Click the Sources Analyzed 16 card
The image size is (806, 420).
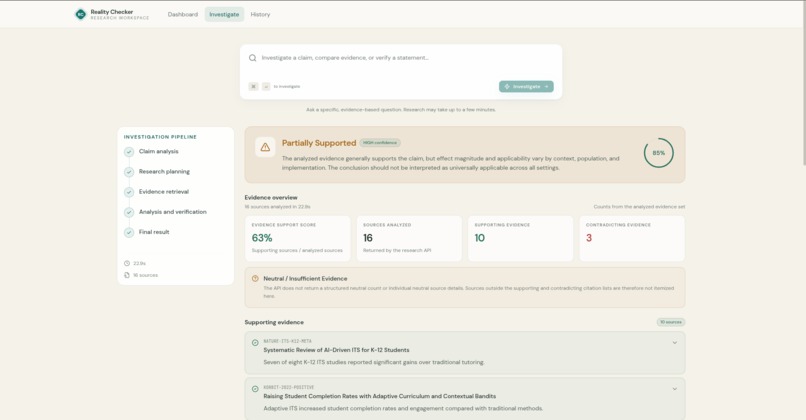[x=409, y=238]
